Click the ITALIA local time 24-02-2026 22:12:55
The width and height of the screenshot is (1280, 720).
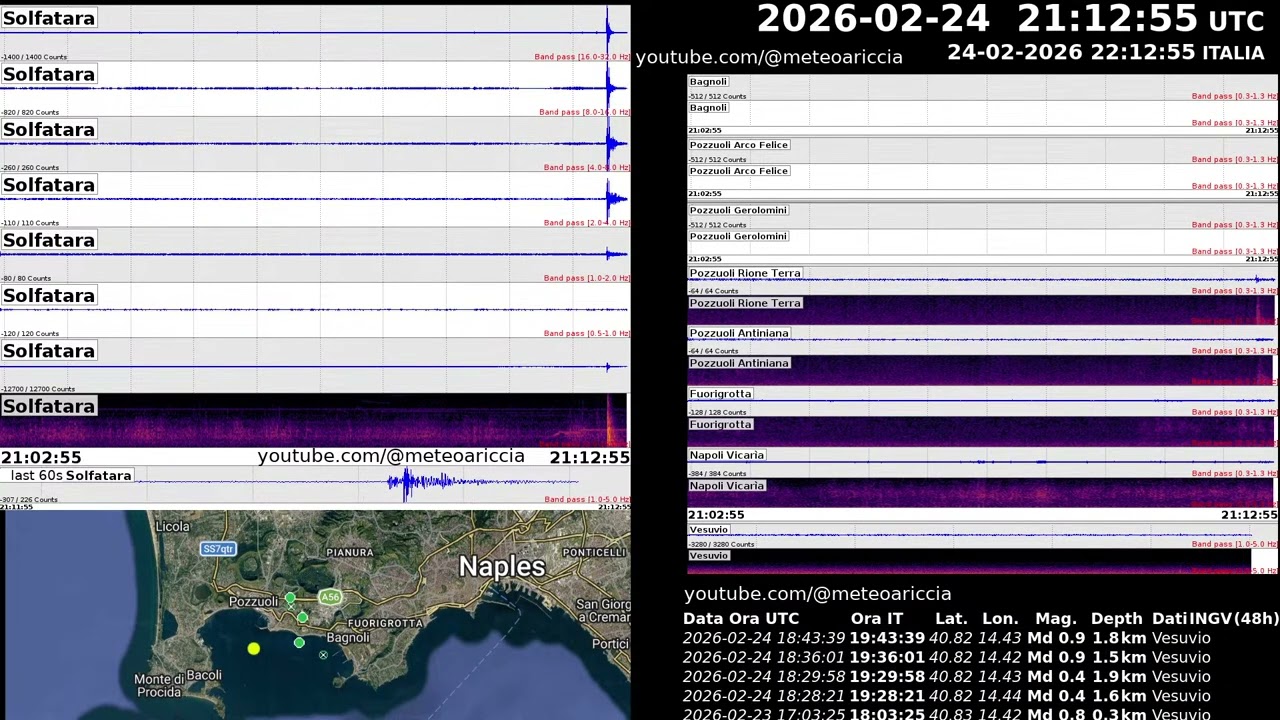[x=1105, y=53]
